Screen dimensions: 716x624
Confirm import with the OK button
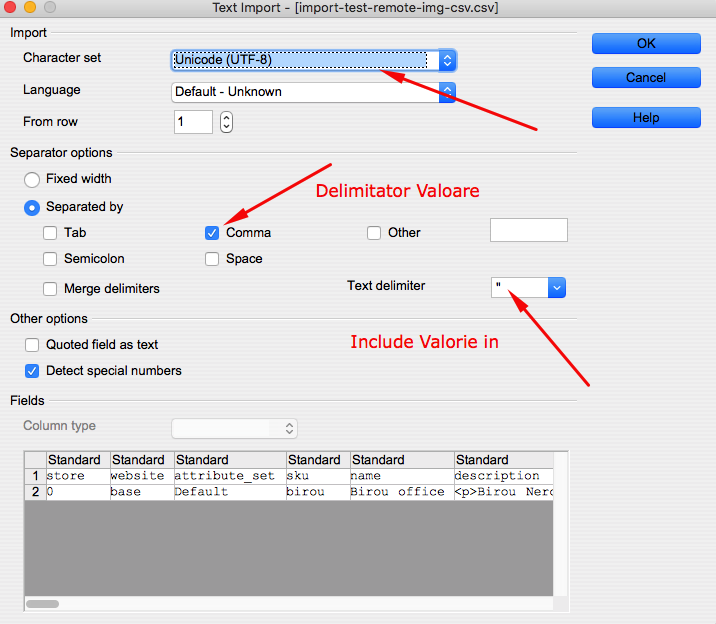click(x=646, y=43)
